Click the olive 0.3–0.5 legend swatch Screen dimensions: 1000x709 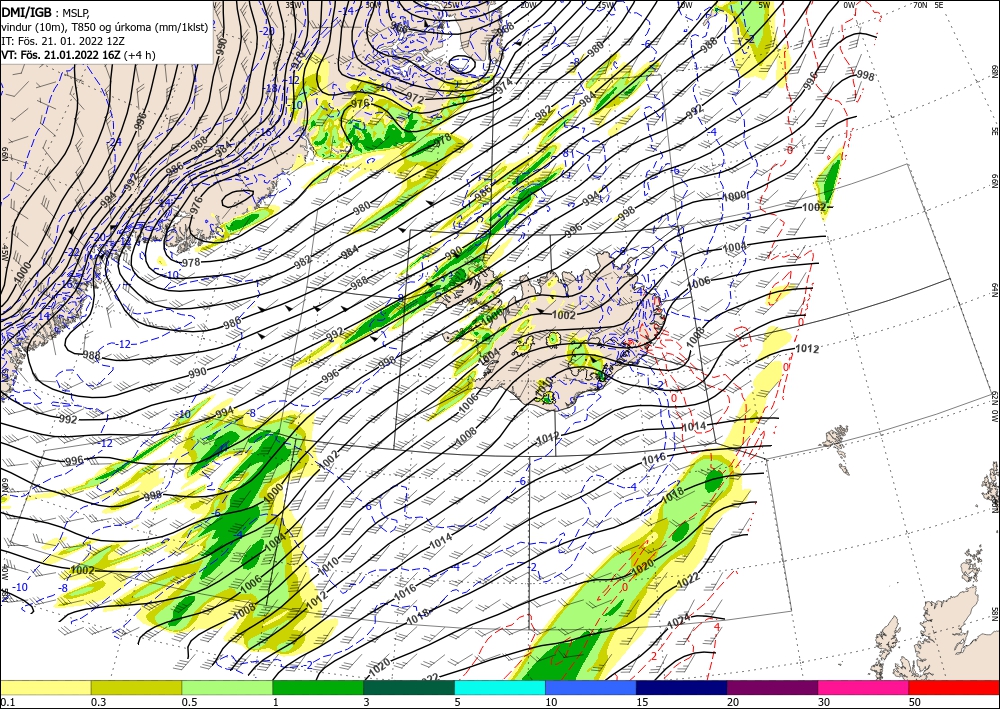136,687
